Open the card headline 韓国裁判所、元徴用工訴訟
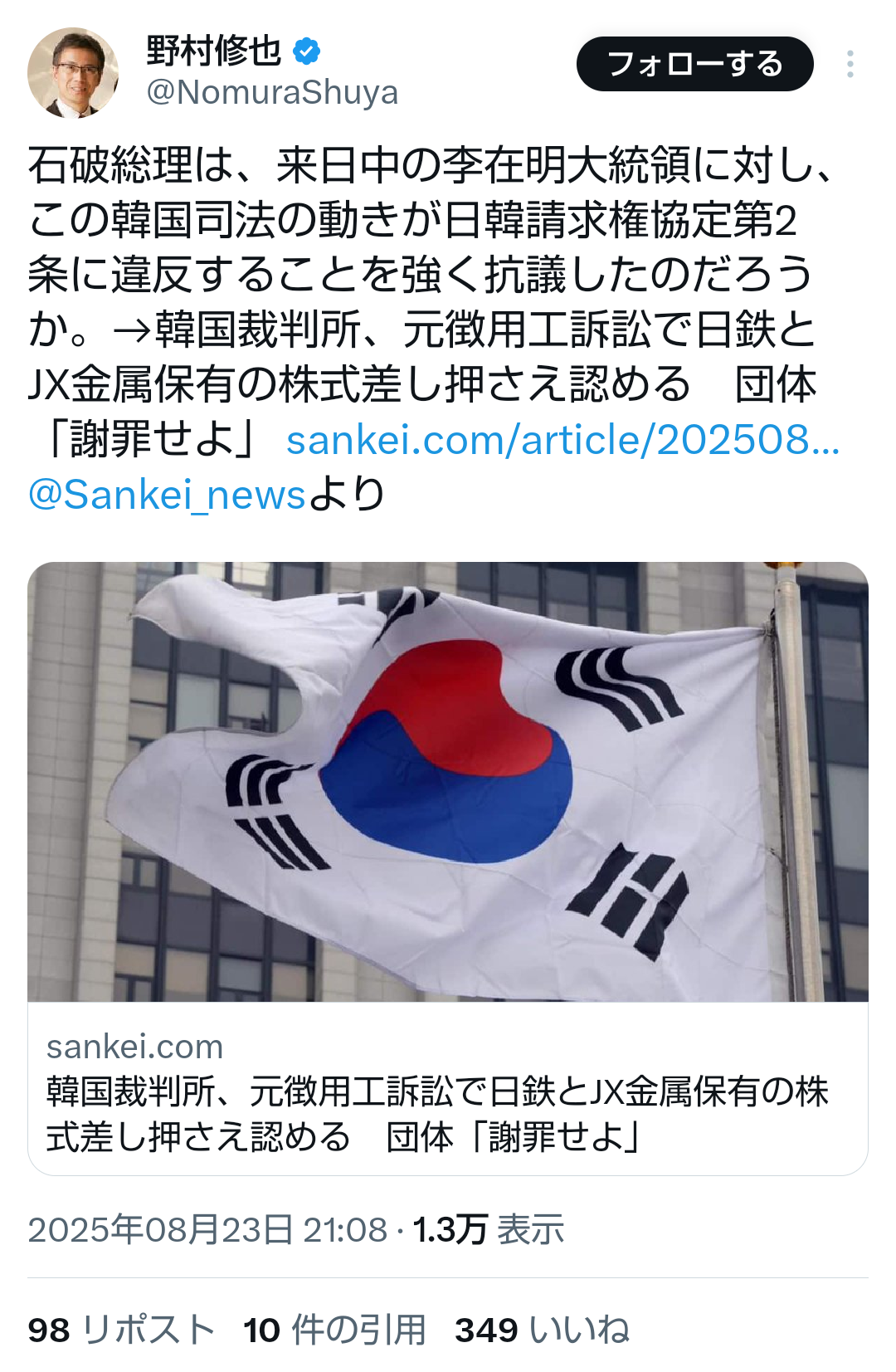The width and height of the screenshot is (896, 1372). pyautogui.click(x=437, y=1114)
